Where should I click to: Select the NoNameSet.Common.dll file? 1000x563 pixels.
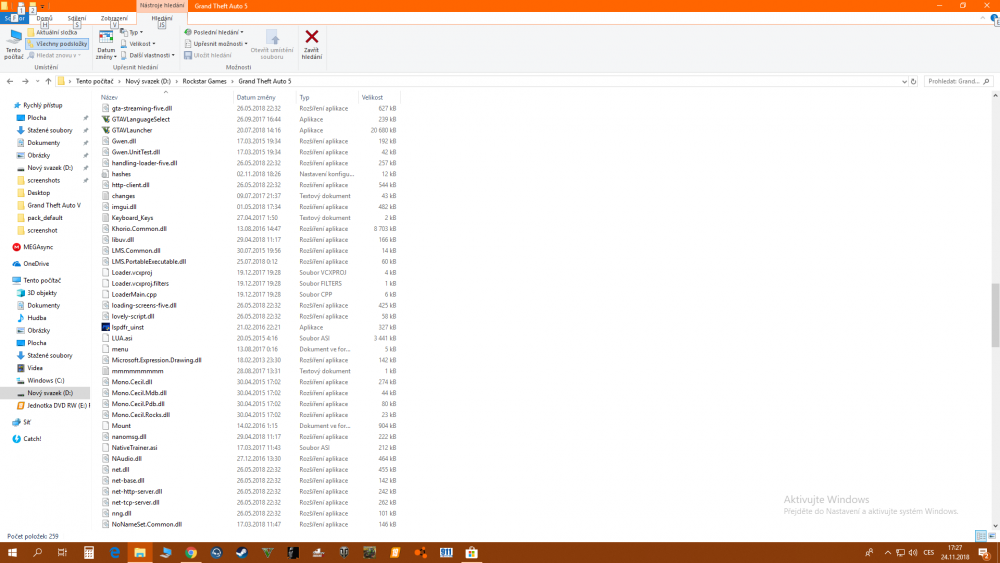coord(147,524)
